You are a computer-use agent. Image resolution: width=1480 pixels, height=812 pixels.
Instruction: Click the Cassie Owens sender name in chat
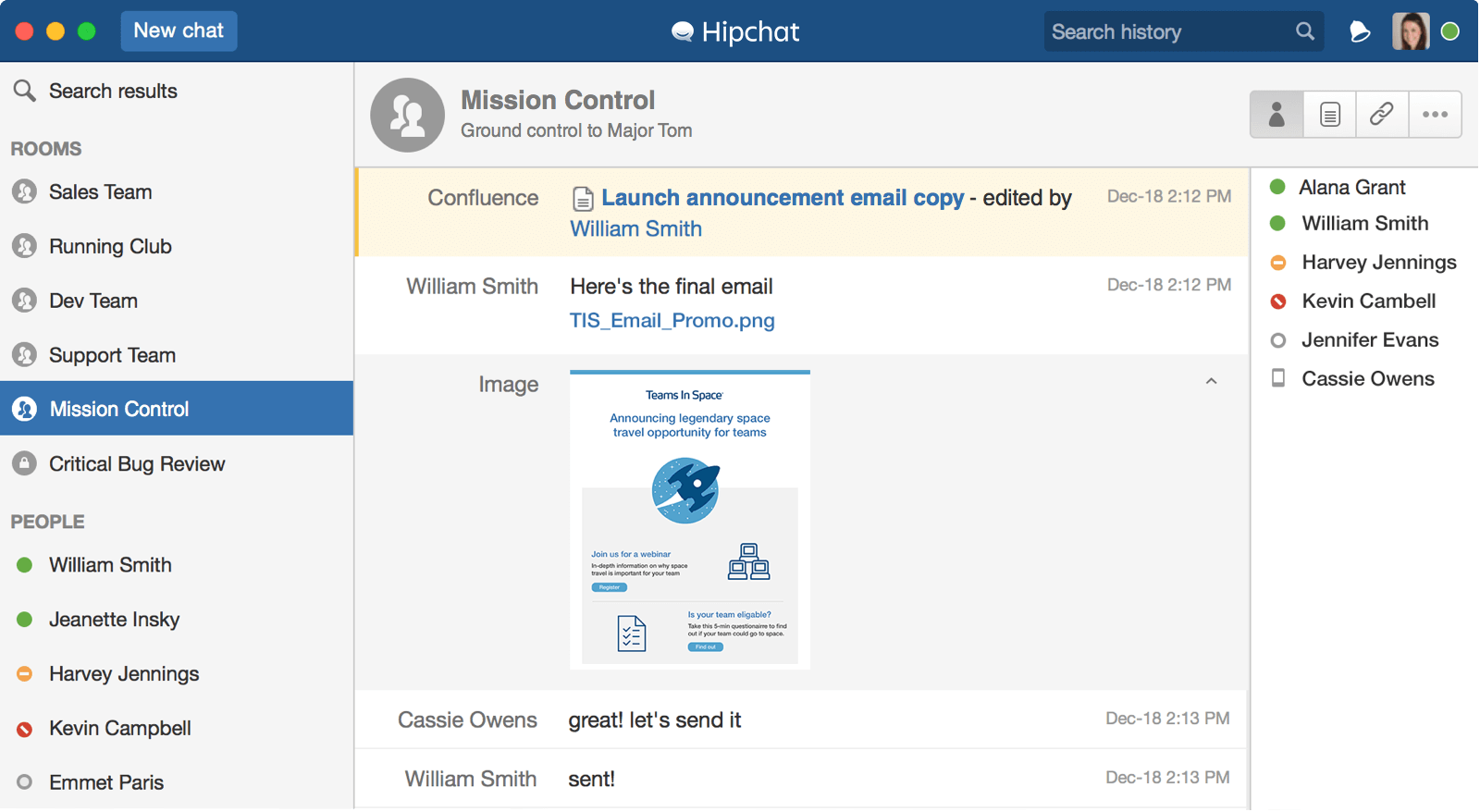467,720
